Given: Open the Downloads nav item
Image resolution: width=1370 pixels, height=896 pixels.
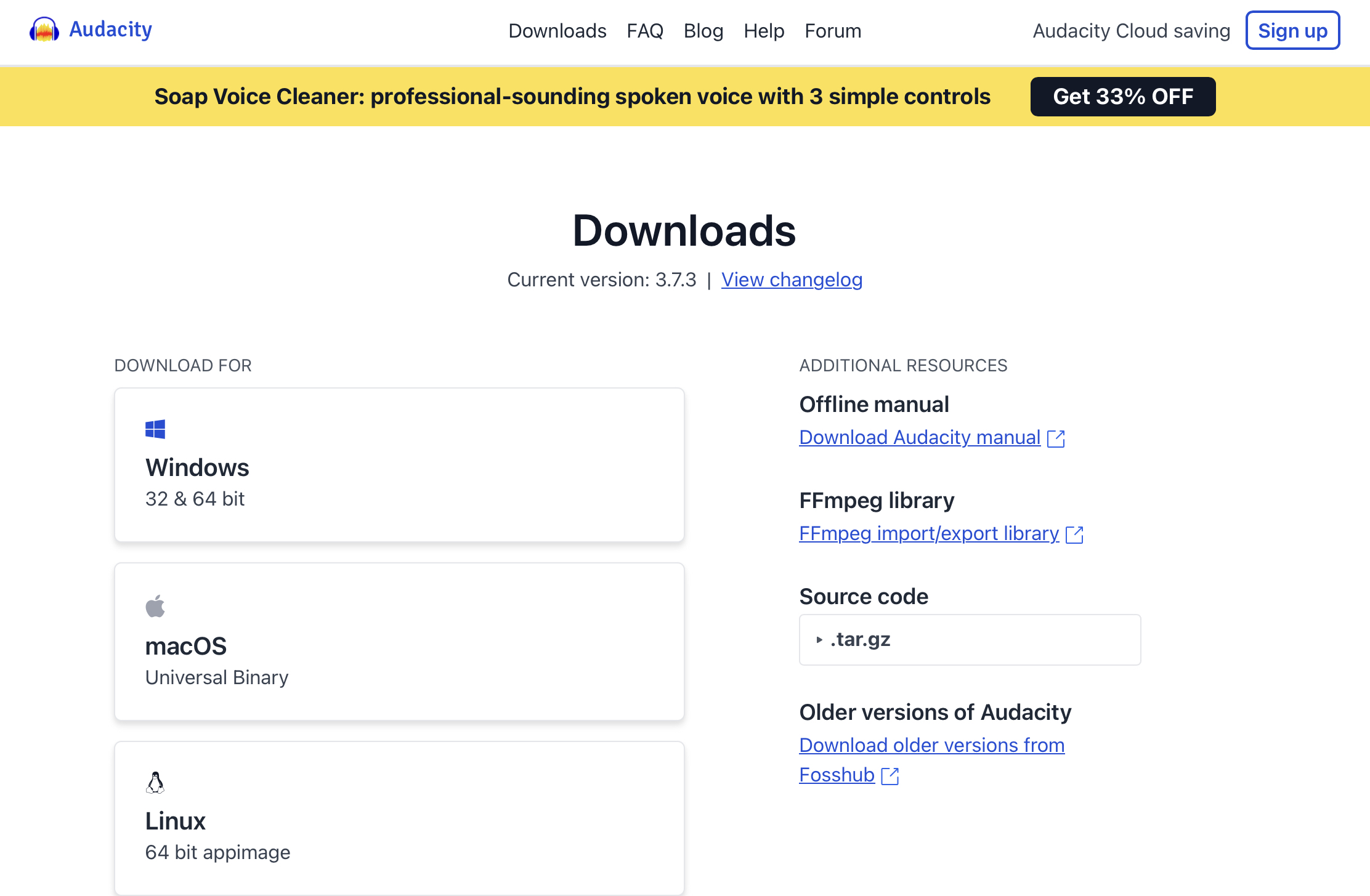Looking at the screenshot, I should (x=557, y=31).
